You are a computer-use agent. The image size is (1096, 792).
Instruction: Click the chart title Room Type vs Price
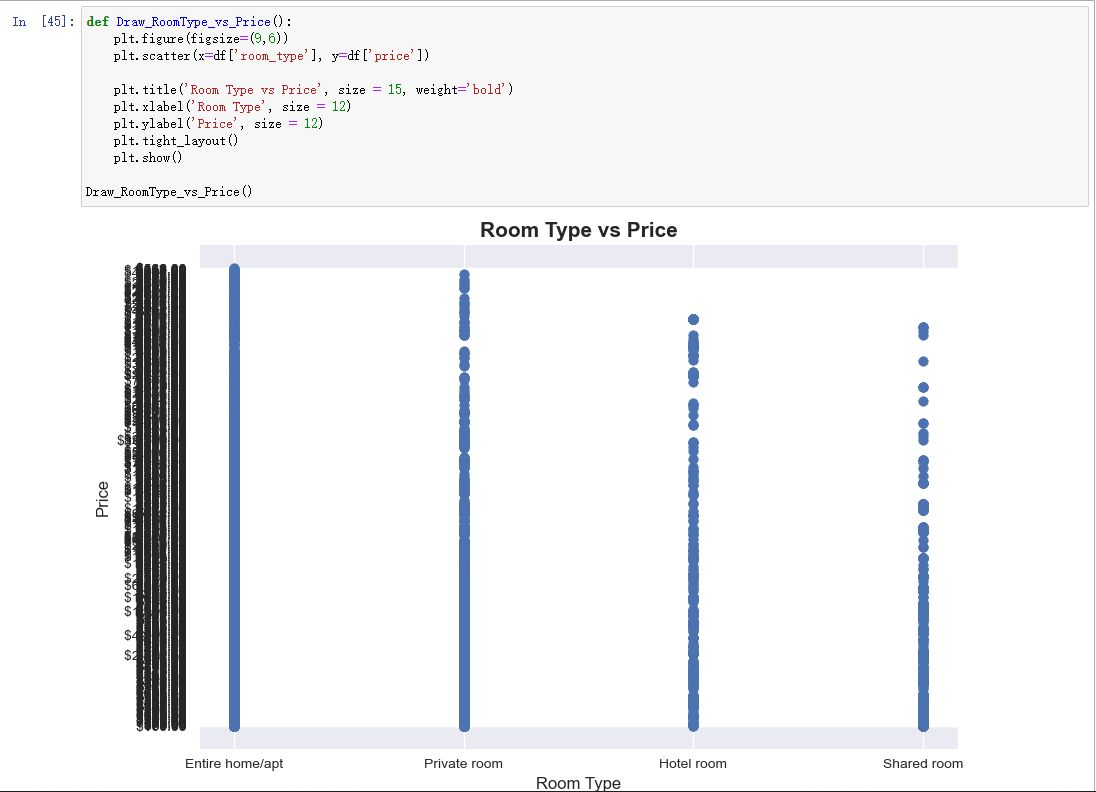(578, 230)
